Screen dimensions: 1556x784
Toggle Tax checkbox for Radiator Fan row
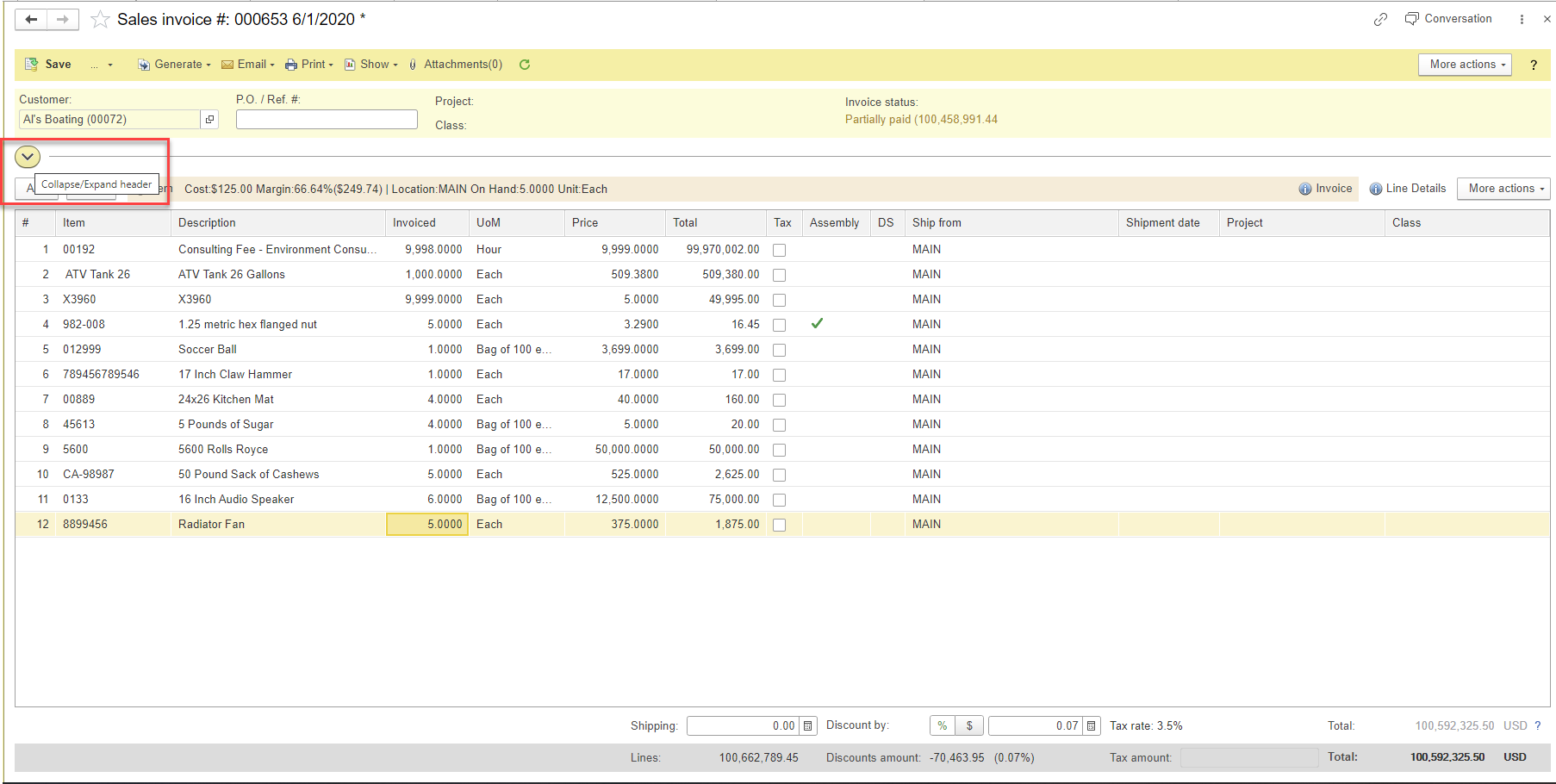click(x=780, y=526)
